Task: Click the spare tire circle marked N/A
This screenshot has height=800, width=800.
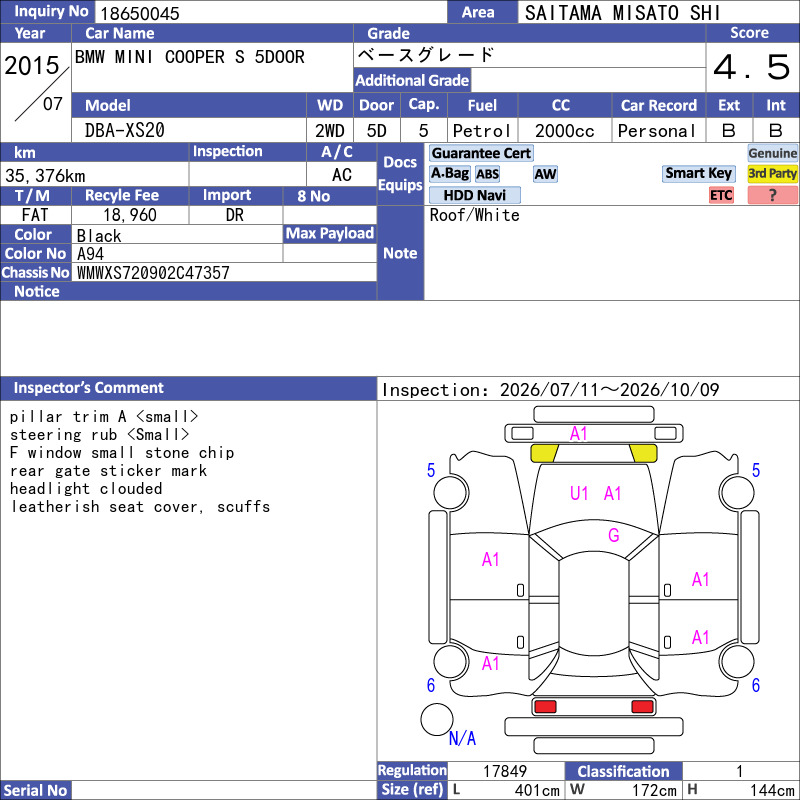Action: [x=437, y=719]
